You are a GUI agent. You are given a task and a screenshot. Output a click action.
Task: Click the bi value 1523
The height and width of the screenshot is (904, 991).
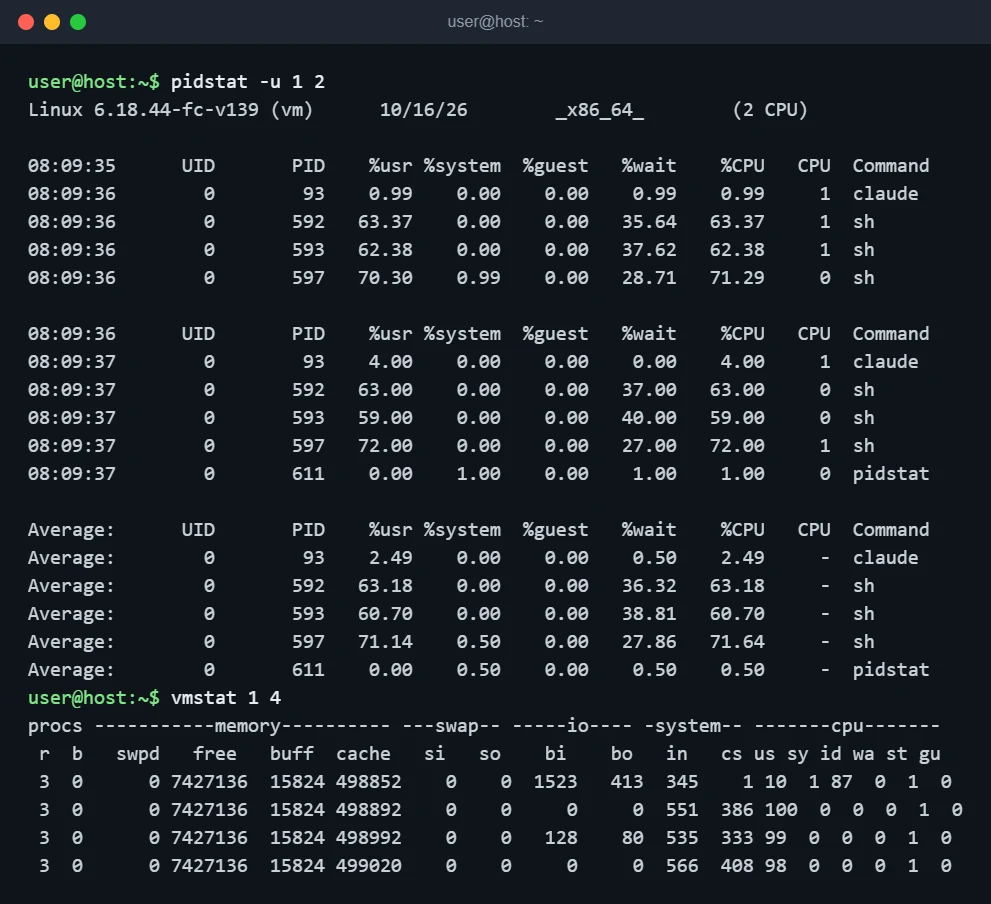[556, 782]
